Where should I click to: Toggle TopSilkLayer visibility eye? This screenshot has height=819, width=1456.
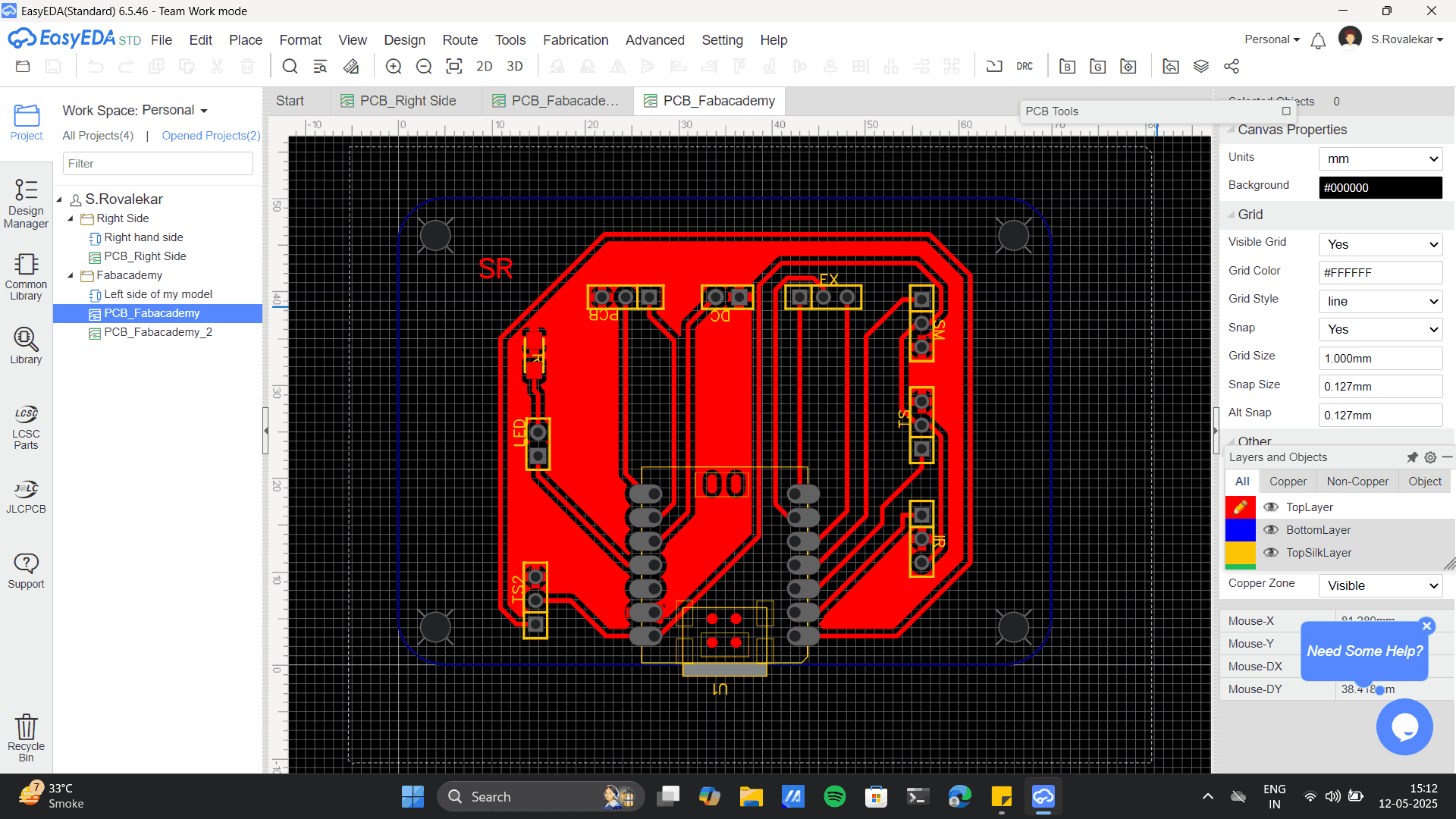[1271, 553]
